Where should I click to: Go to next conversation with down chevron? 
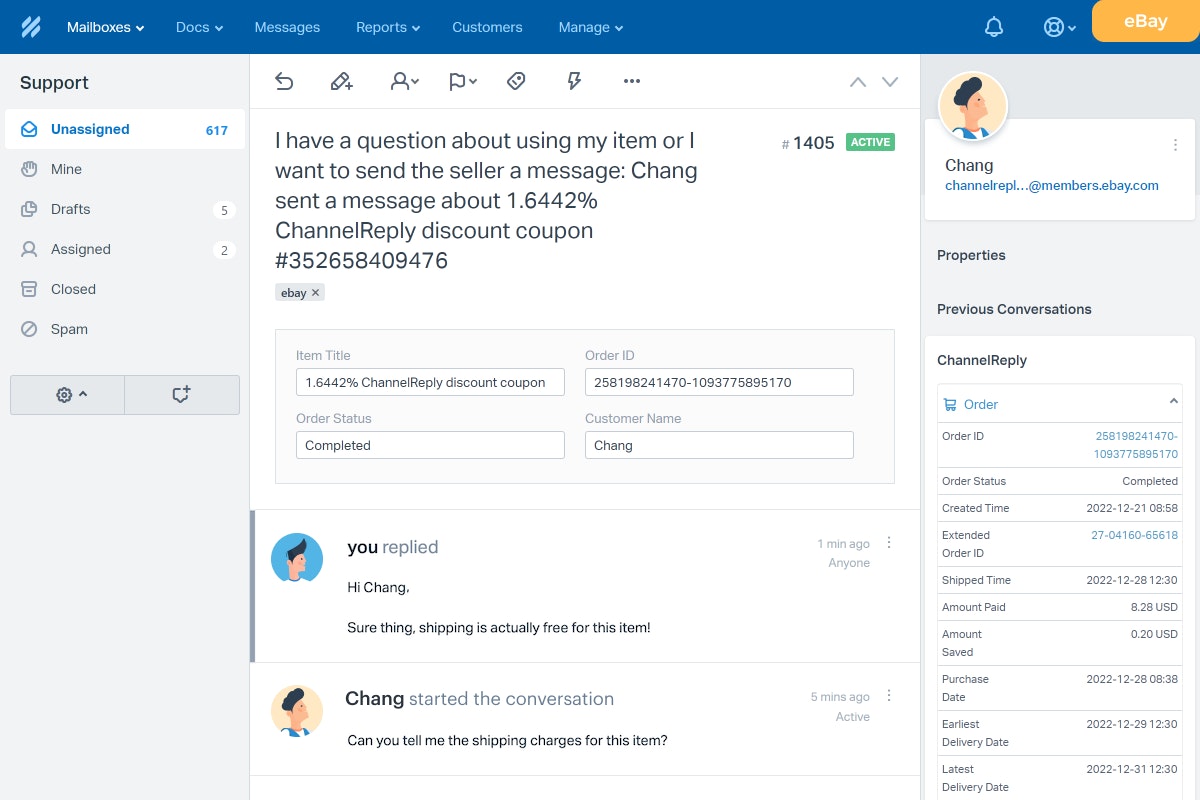pos(890,82)
